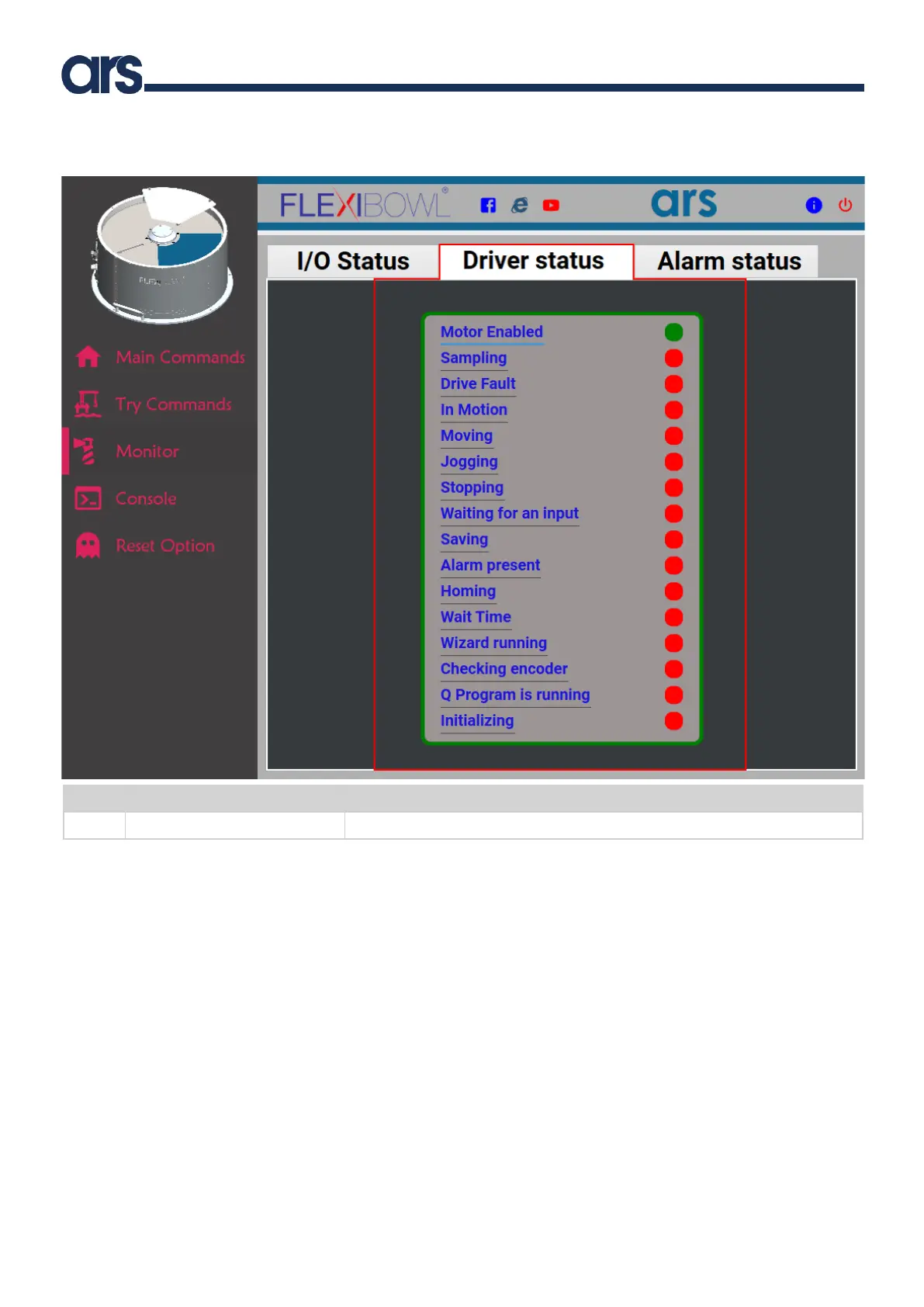Click the drill icon beside Monitor
This screenshot has width=924, height=1307.
85,451
